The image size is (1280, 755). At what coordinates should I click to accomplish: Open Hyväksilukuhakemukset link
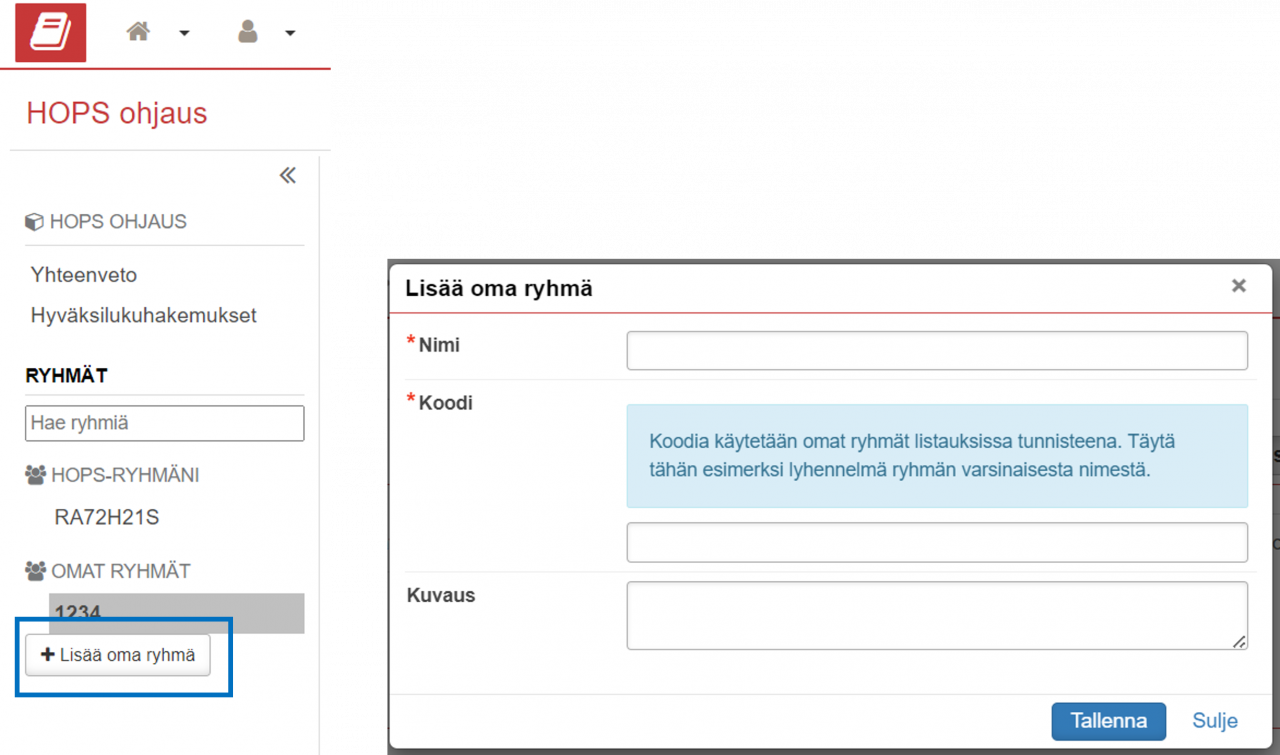point(144,315)
